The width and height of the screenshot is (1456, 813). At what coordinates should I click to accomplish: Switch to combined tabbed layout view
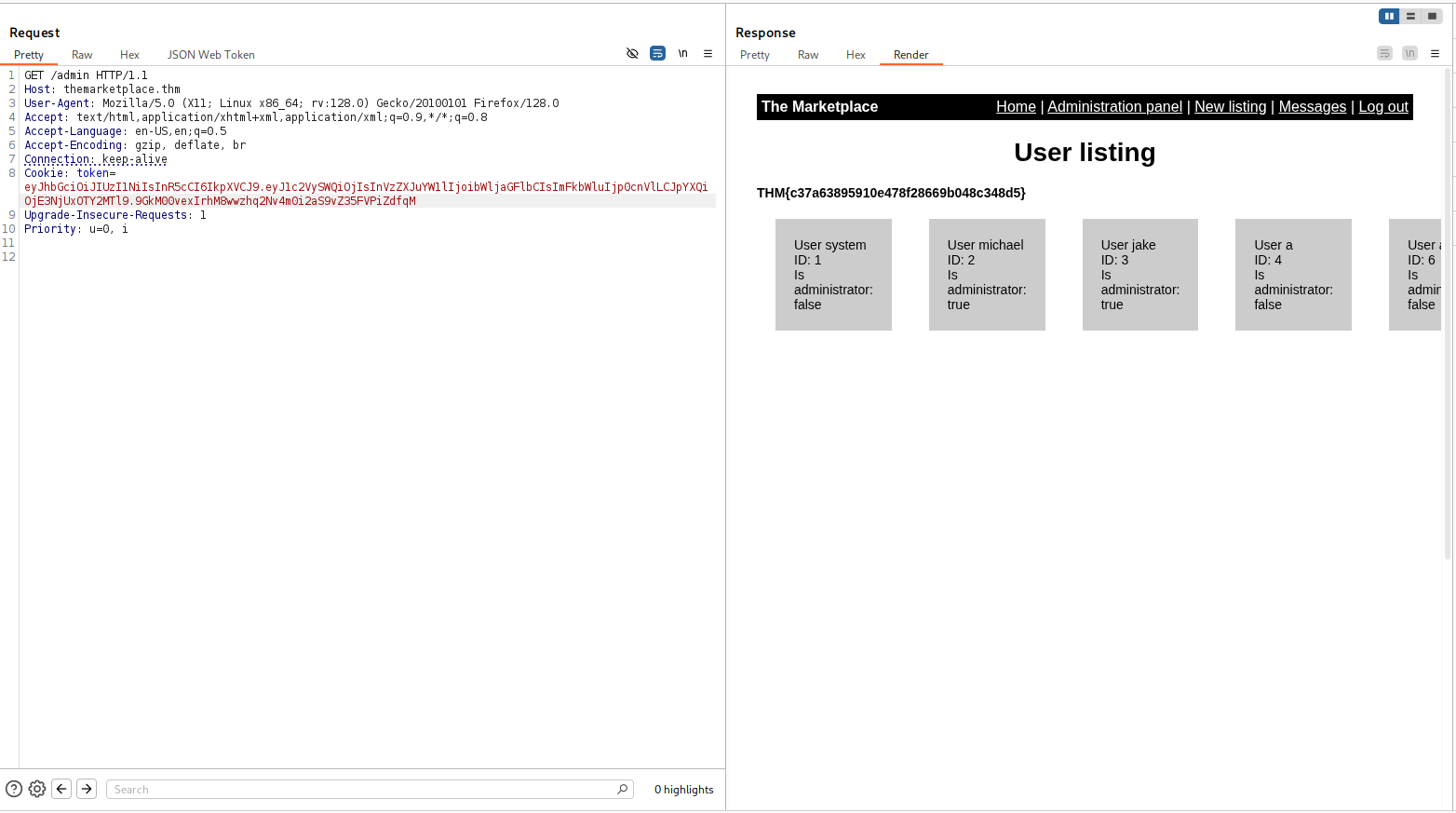[1432, 16]
